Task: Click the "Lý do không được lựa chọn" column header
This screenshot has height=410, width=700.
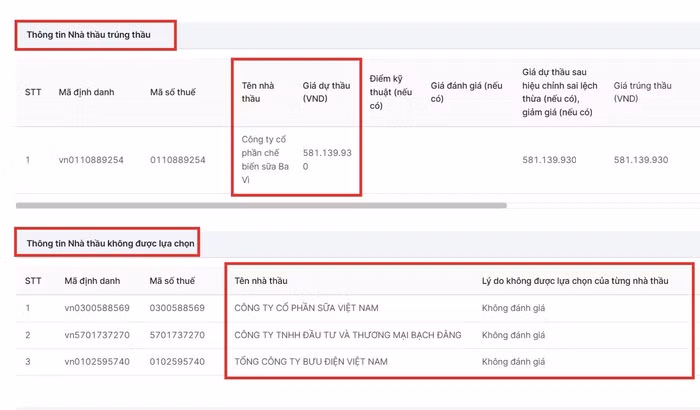Action: pos(574,281)
